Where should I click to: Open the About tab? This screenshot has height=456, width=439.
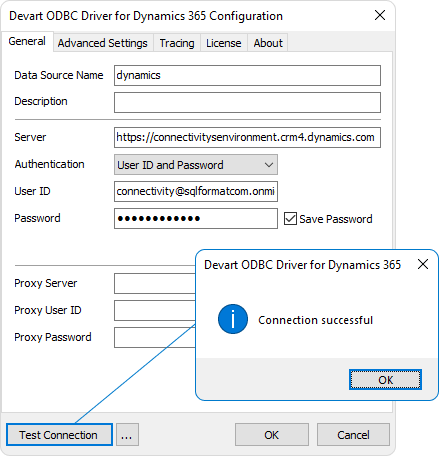(x=268, y=43)
